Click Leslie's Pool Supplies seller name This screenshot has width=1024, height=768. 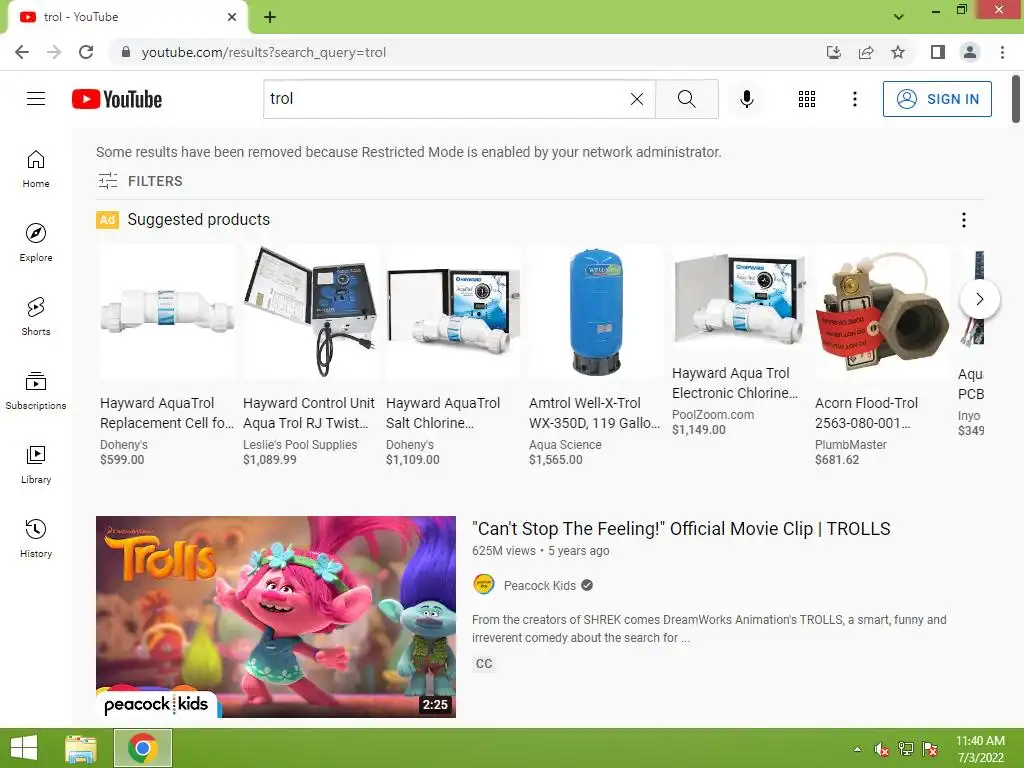click(300, 445)
